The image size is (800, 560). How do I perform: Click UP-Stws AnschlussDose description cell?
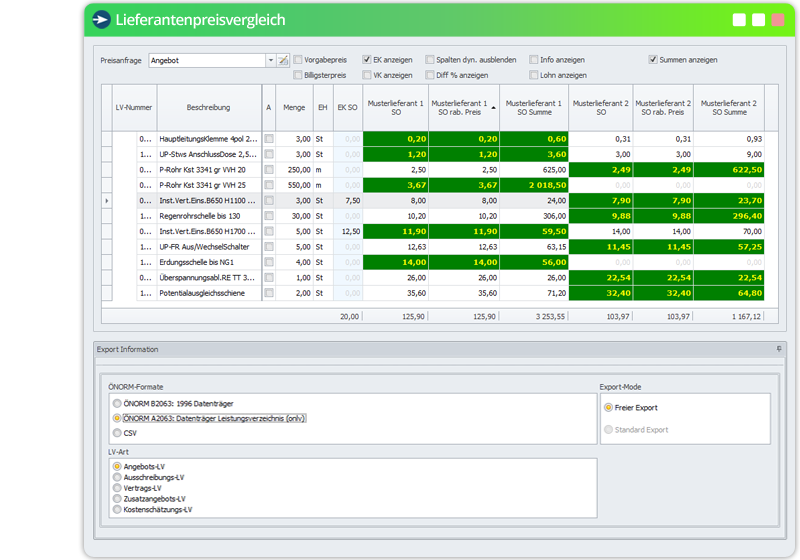point(208,154)
